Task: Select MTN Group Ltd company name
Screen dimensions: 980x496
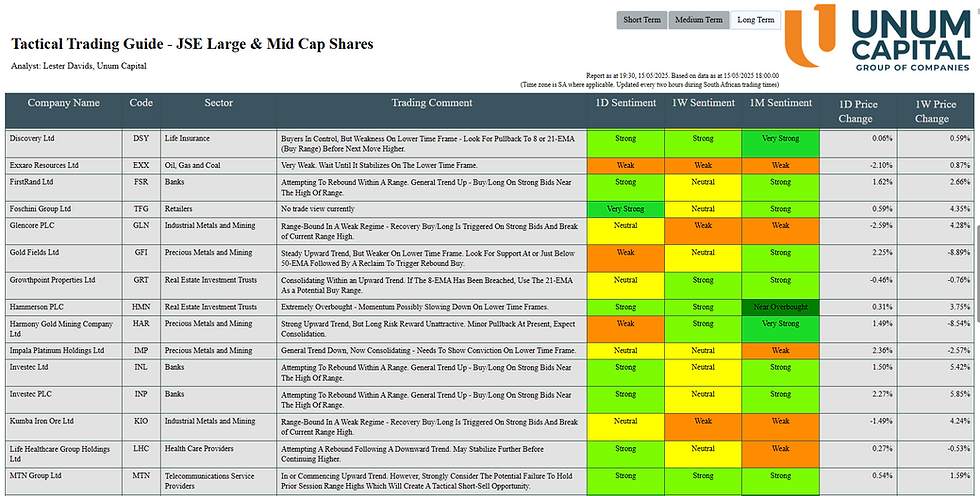Action: point(36,476)
